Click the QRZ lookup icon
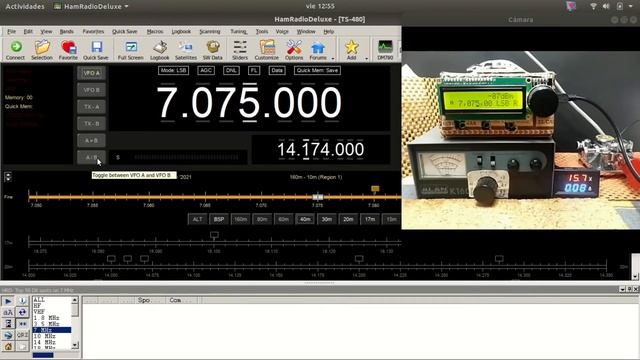This screenshot has width=640, height=360. [x=22, y=335]
